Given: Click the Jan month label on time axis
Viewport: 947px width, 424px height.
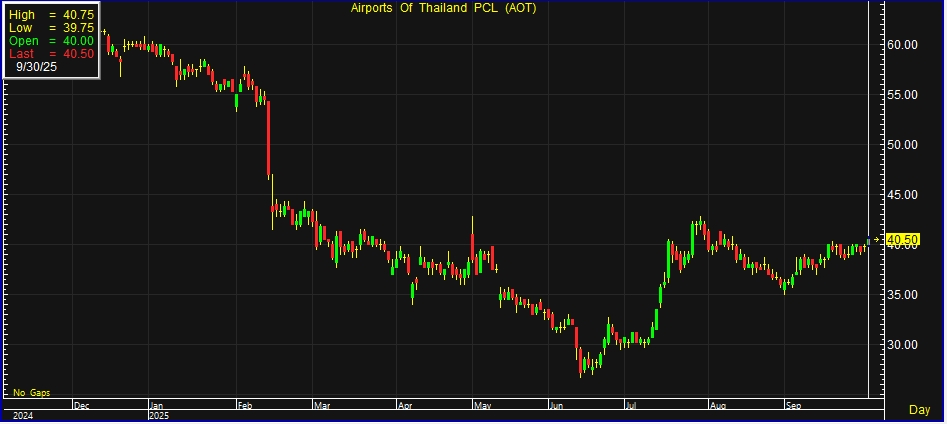Looking at the screenshot, I should pyautogui.click(x=156, y=405).
